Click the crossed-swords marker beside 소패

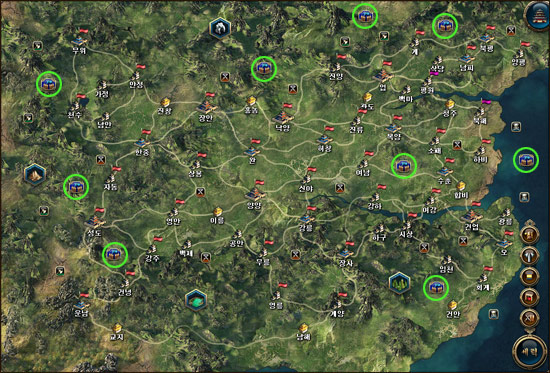click(x=457, y=145)
